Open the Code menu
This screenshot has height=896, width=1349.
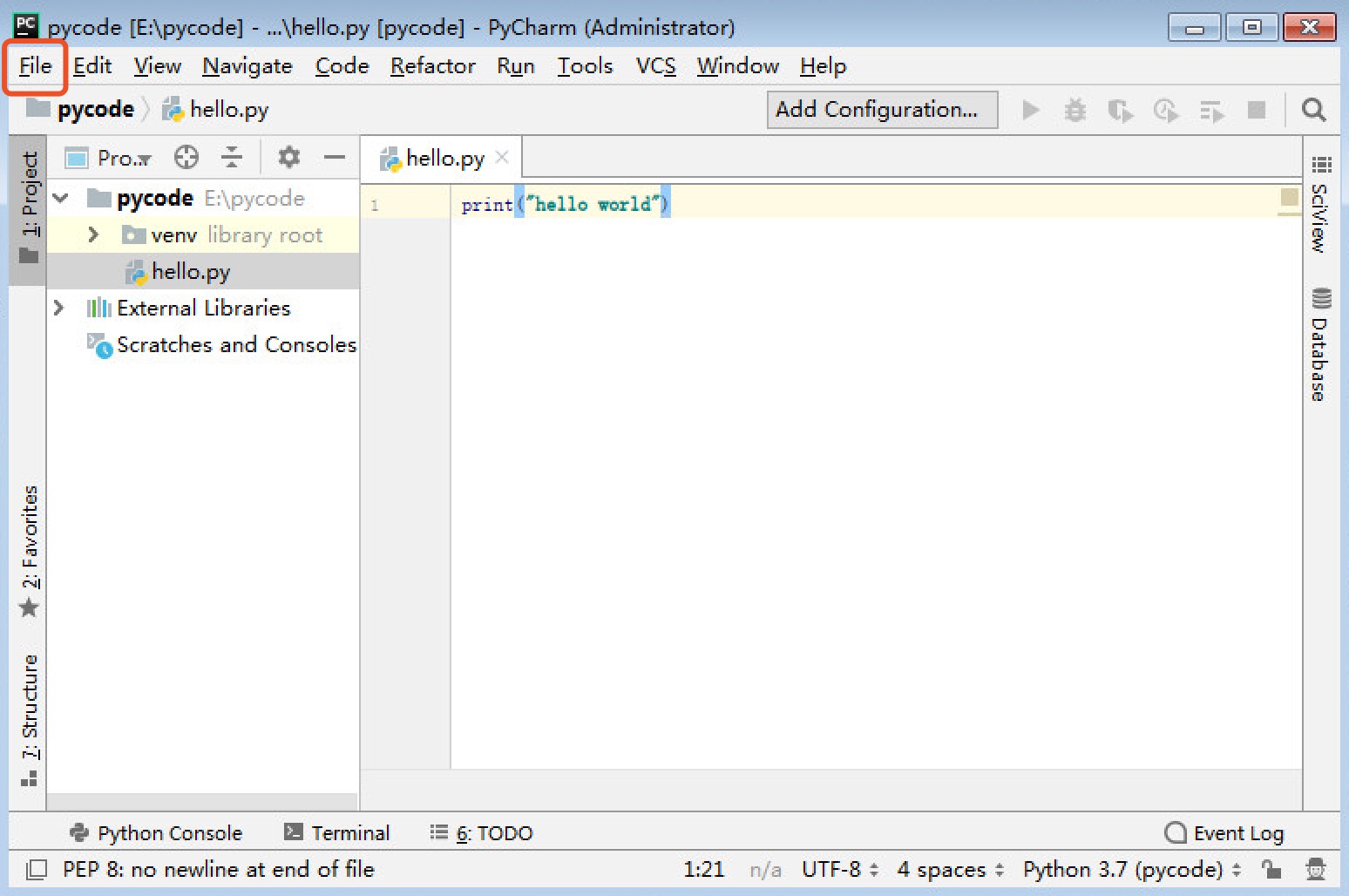point(342,66)
